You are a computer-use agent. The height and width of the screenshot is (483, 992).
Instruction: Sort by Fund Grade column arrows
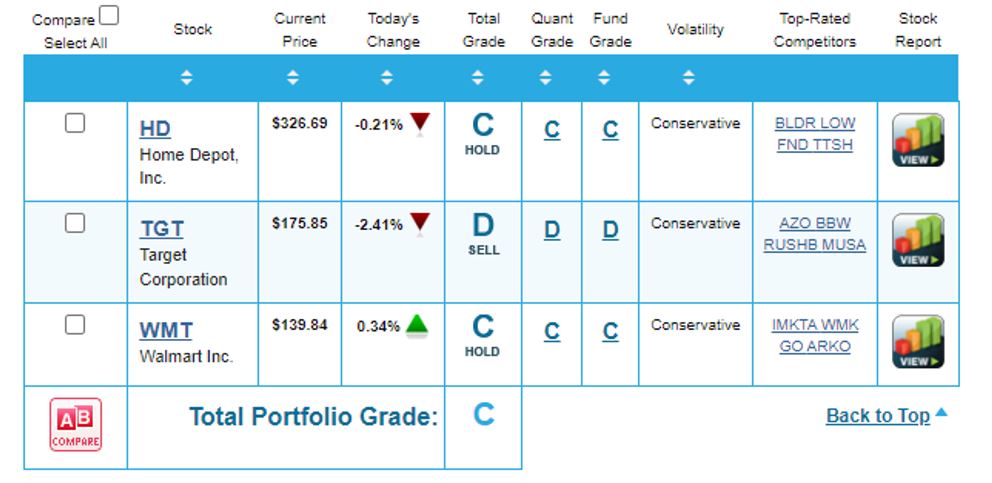603,78
